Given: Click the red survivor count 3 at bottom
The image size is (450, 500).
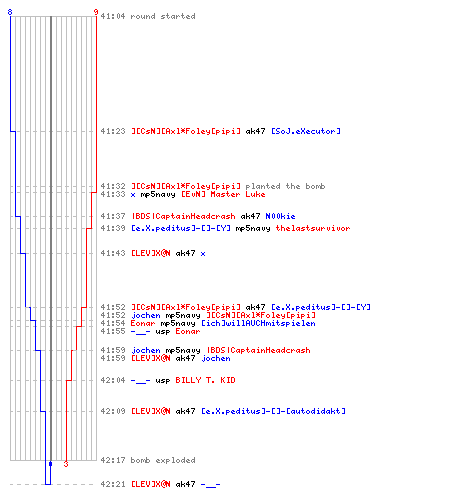Looking at the screenshot, I should [66, 464].
